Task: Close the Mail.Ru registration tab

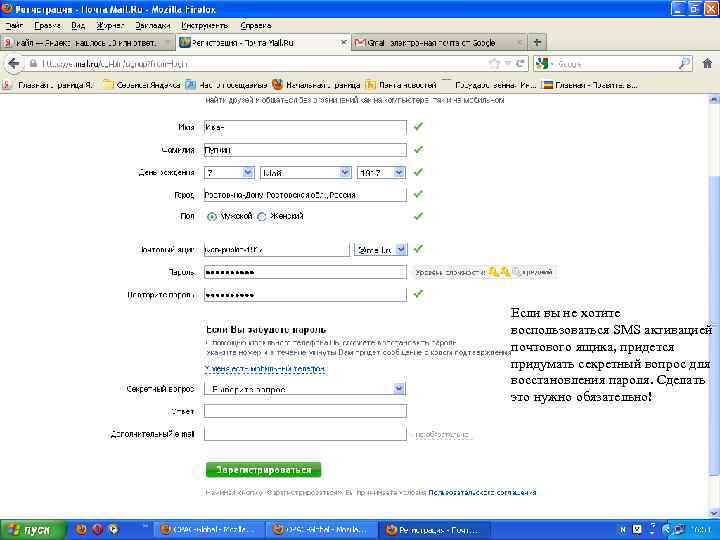Action: point(343,43)
